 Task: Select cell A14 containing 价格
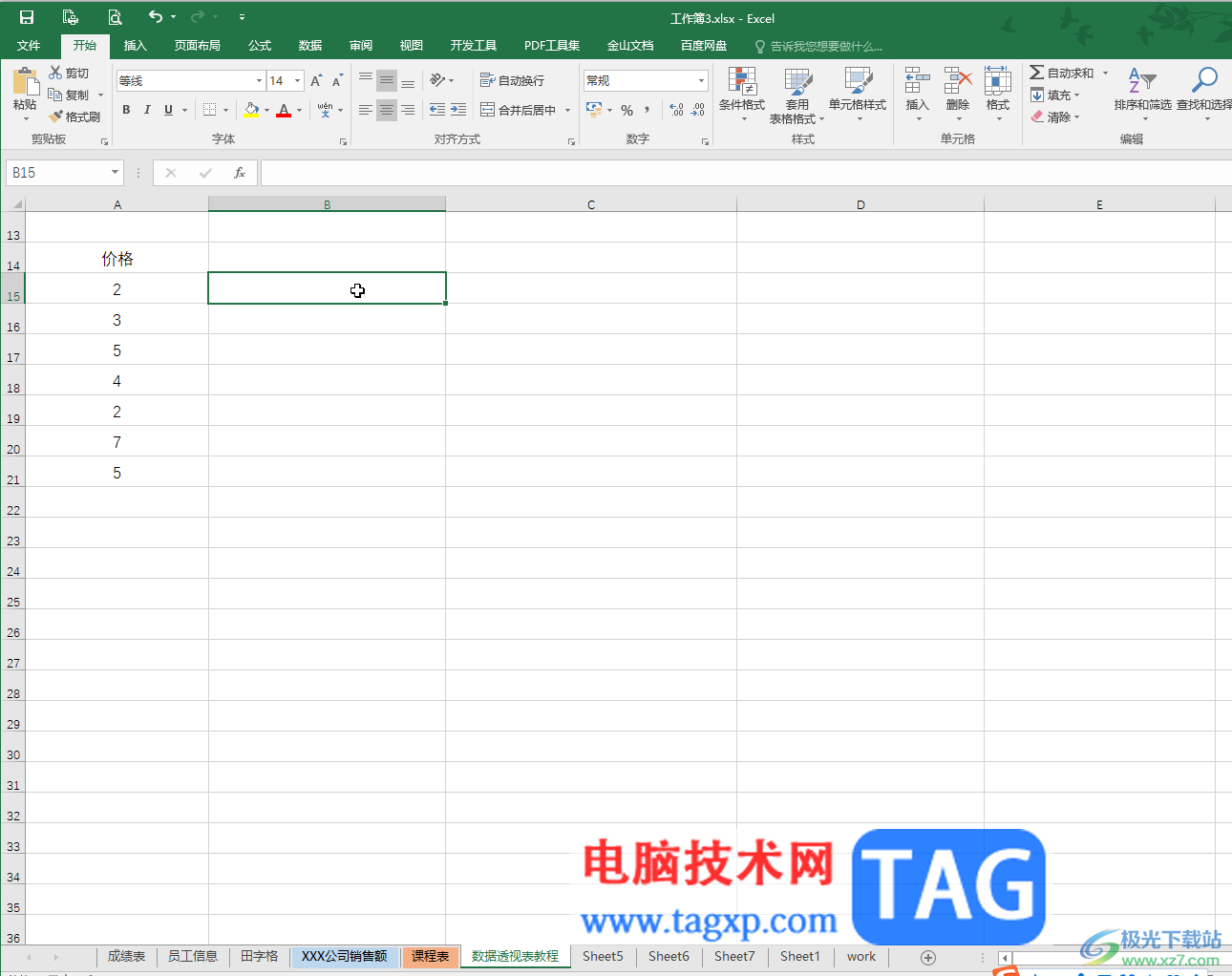(117, 258)
